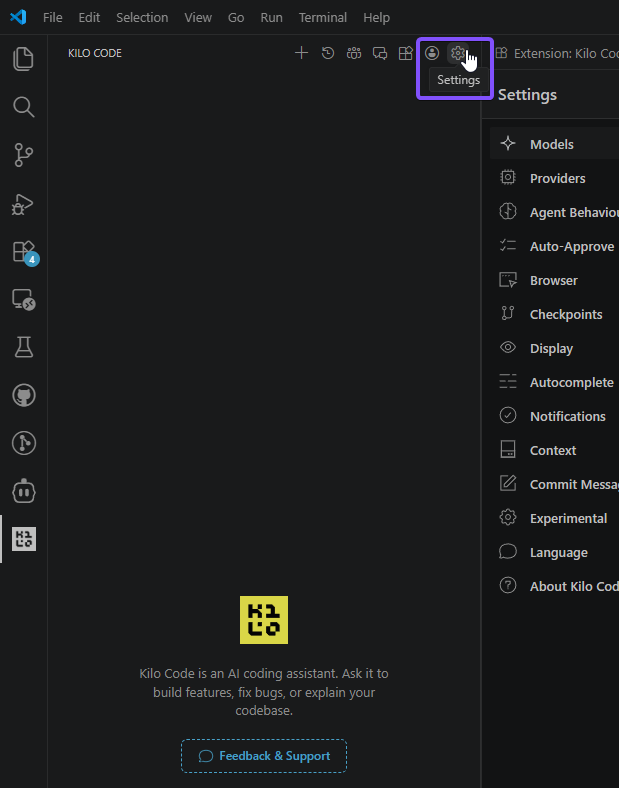Viewport: 619px width, 788px height.
Task: Click the yellow Kilo Code logo
Action: click(264, 620)
